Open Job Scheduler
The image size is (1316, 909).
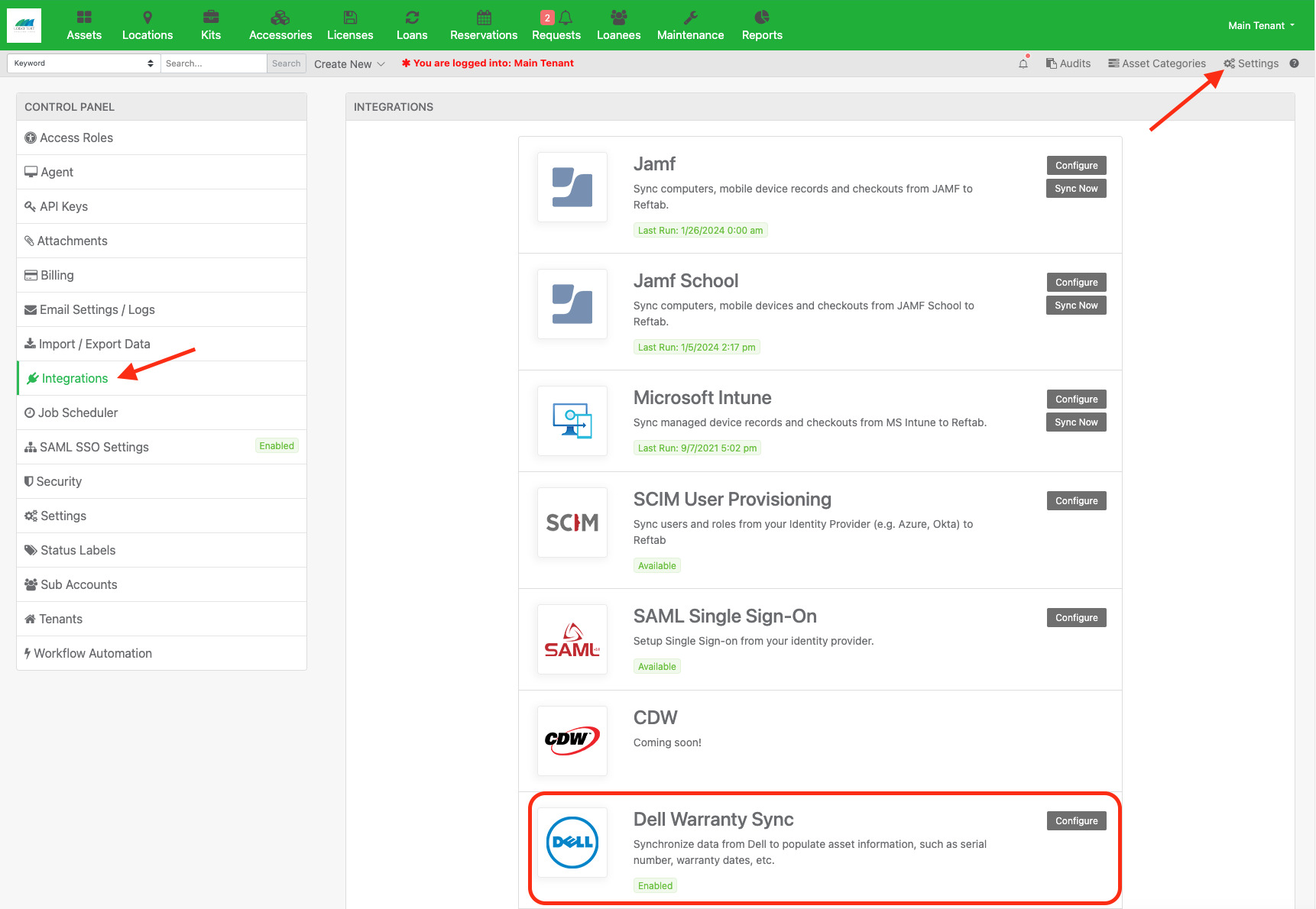coord(161,412)
